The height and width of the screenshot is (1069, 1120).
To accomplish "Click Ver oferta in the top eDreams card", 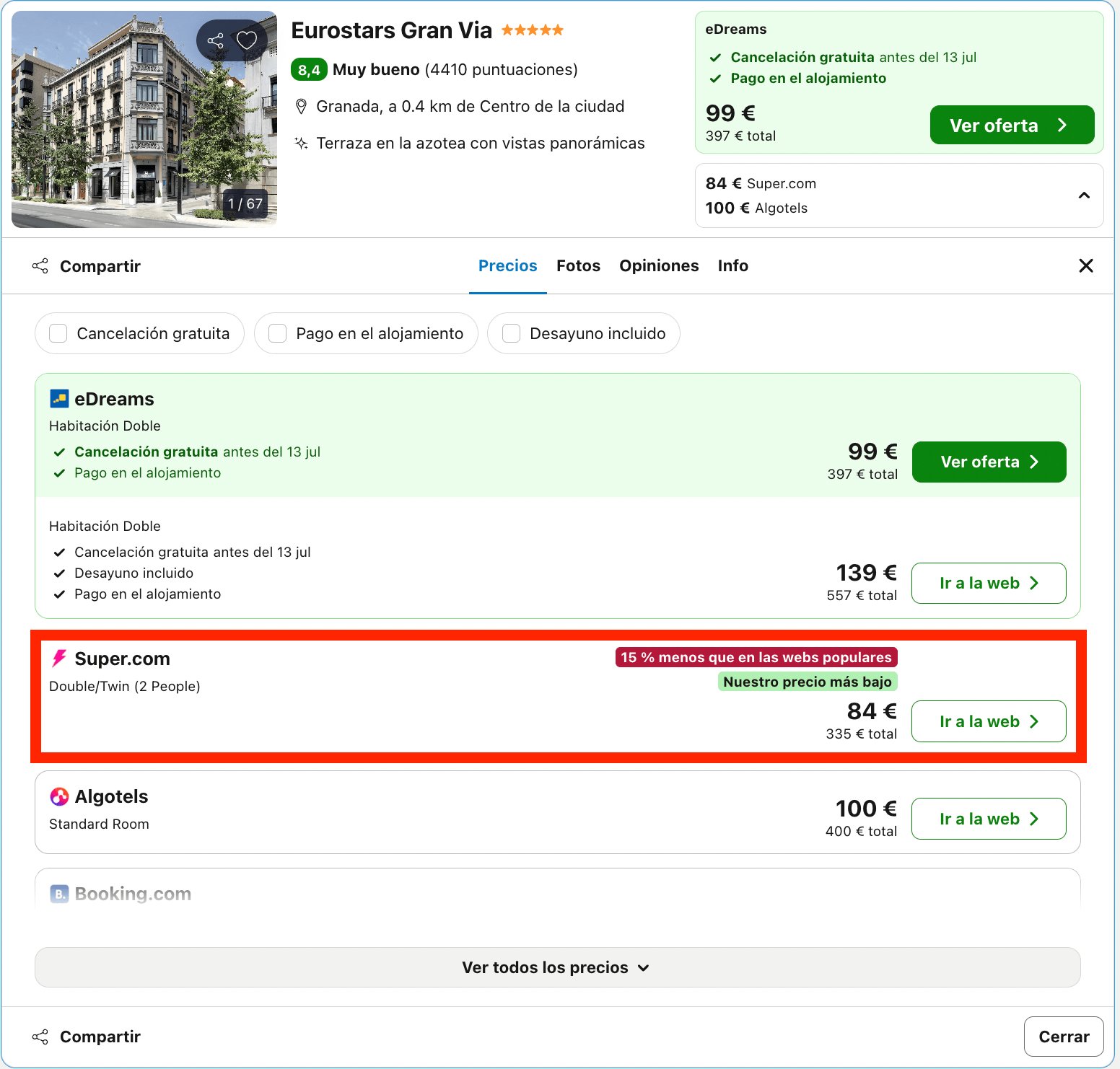I will 1012,125.
